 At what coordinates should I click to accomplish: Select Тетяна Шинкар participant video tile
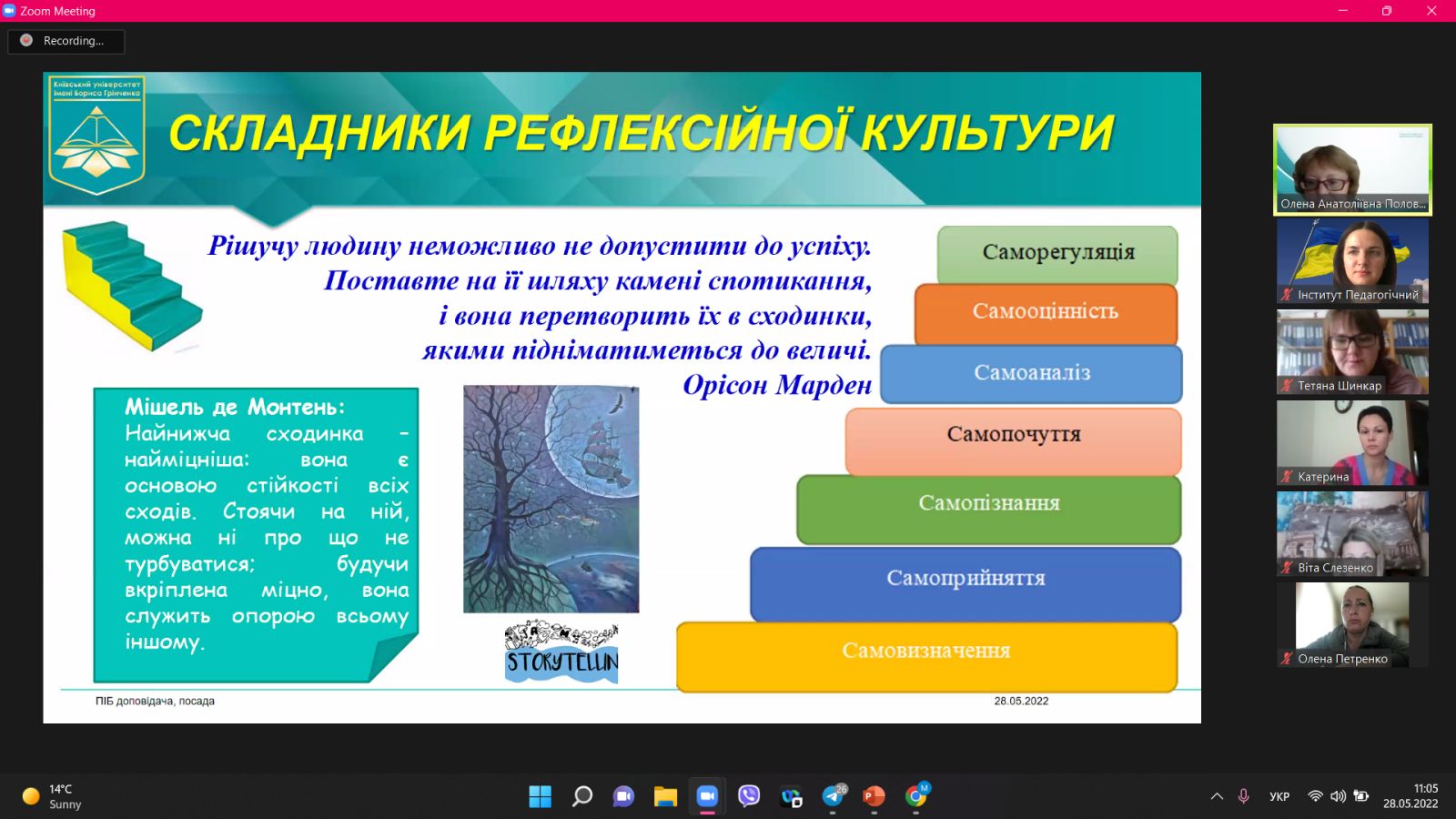[1352, 351]
